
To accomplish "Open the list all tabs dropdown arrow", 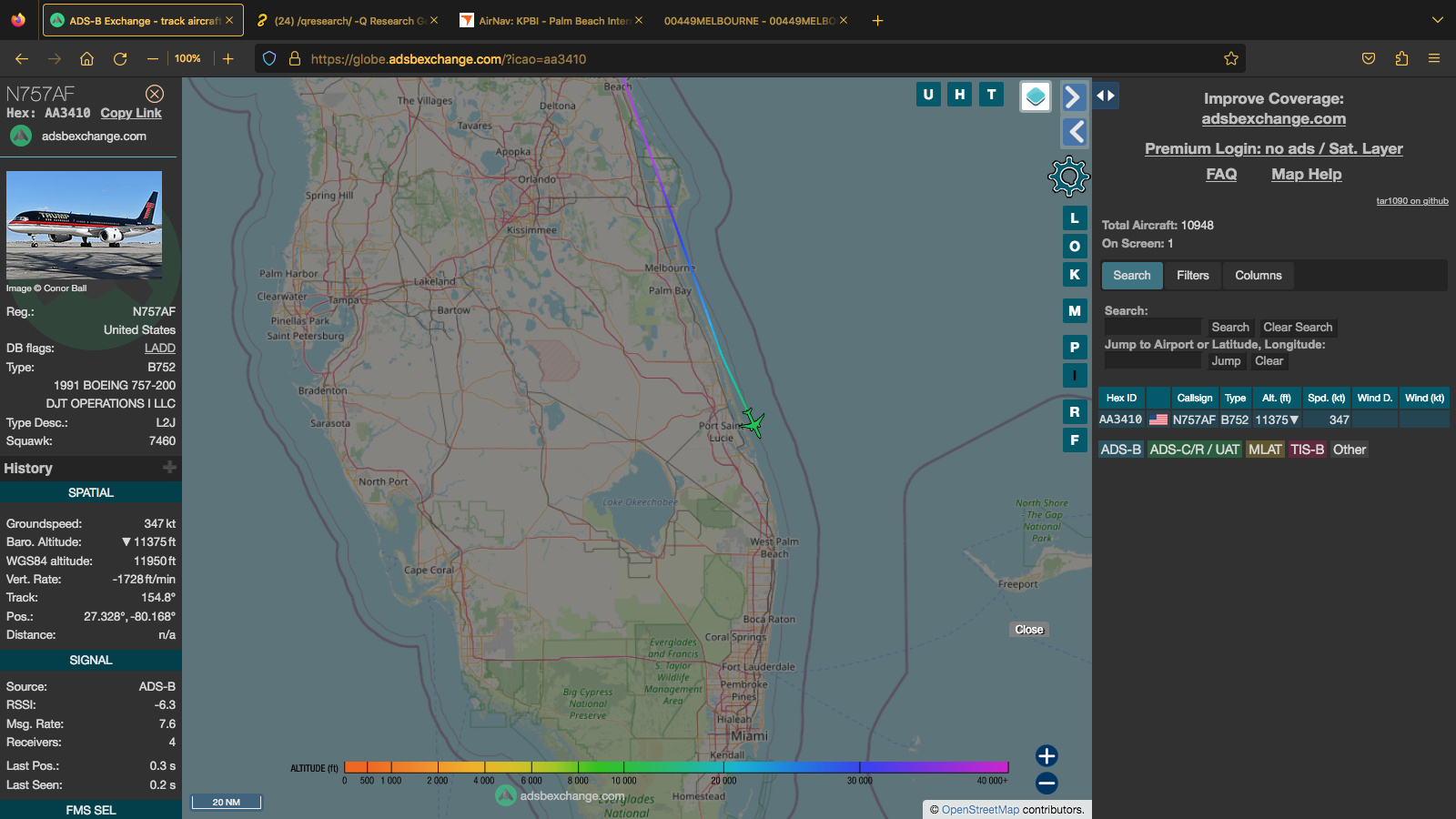I will (x=1438, y=20).
